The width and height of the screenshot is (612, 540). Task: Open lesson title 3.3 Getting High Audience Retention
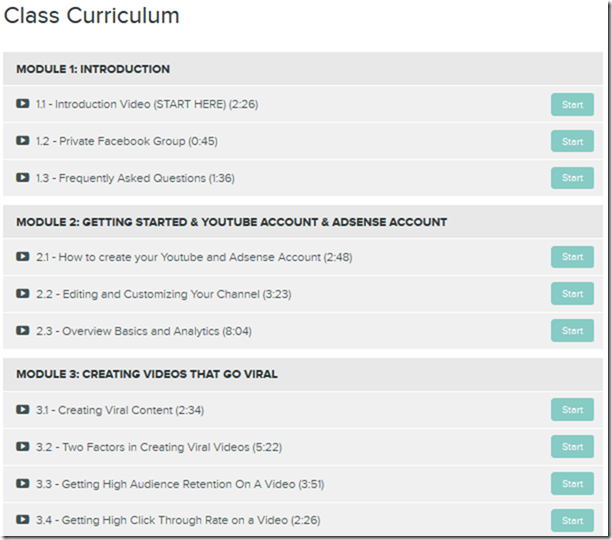[180, 484]
